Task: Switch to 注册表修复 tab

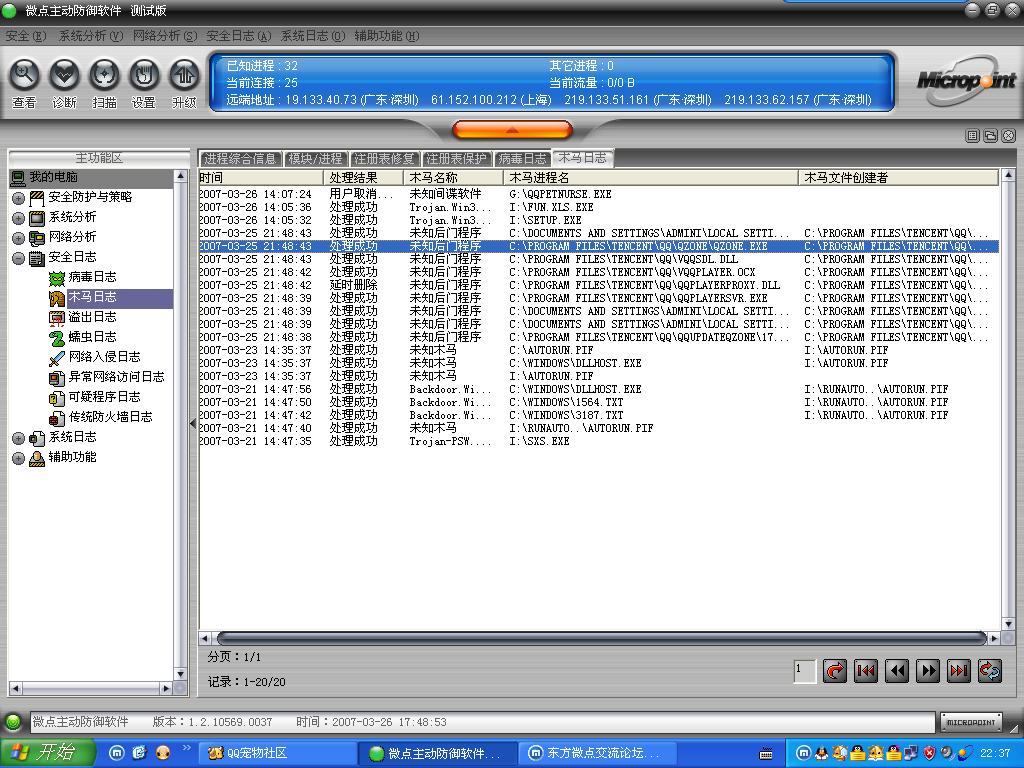Action: [x=385, y=159]
